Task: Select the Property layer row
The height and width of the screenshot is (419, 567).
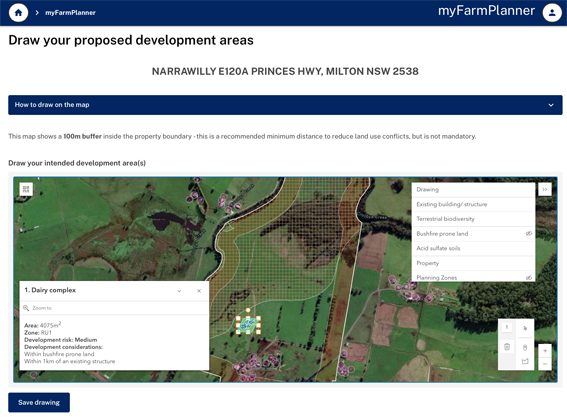Action: point(473,263)
